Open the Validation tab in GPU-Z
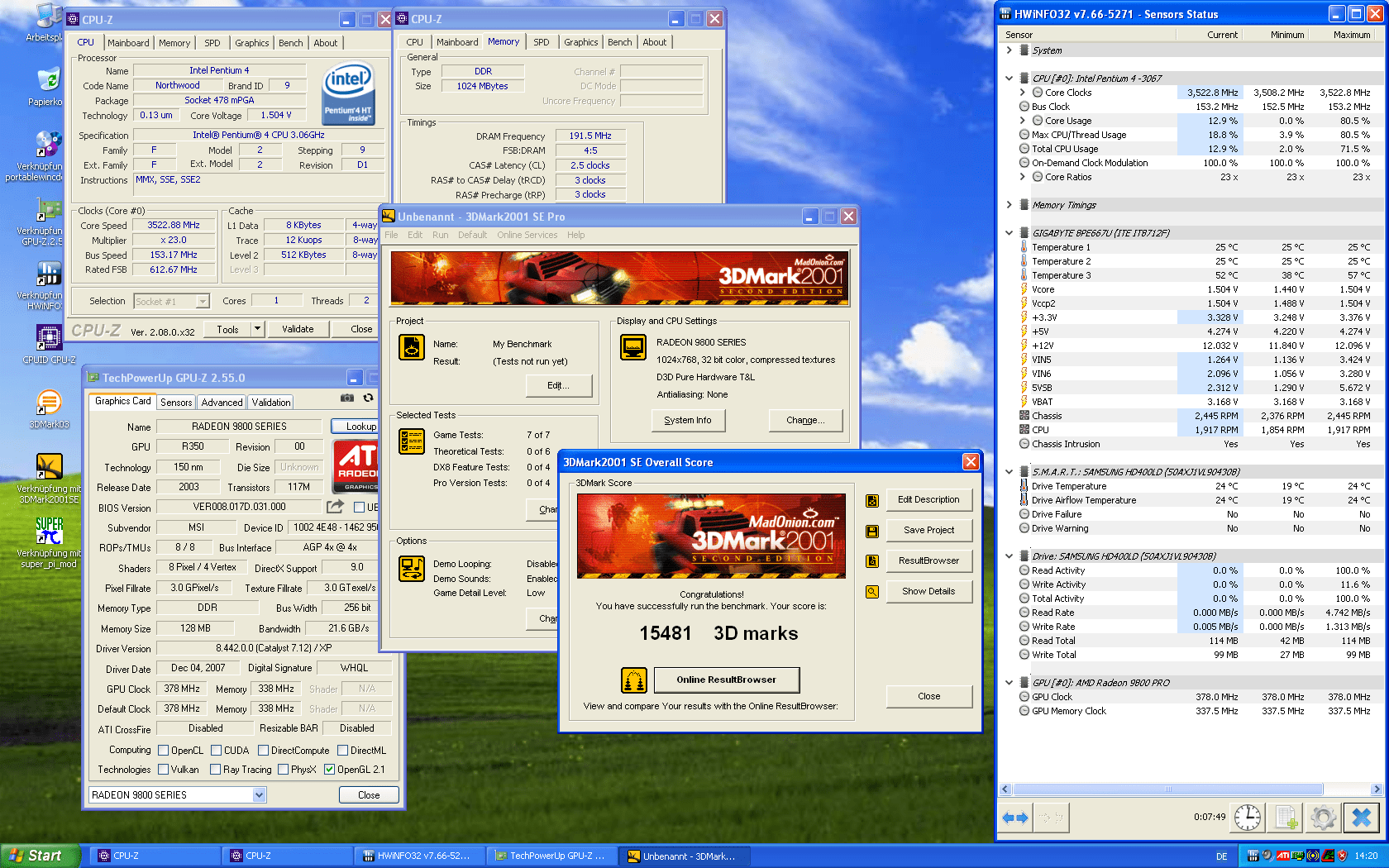 pyautogui.click(x=271, y=403)
